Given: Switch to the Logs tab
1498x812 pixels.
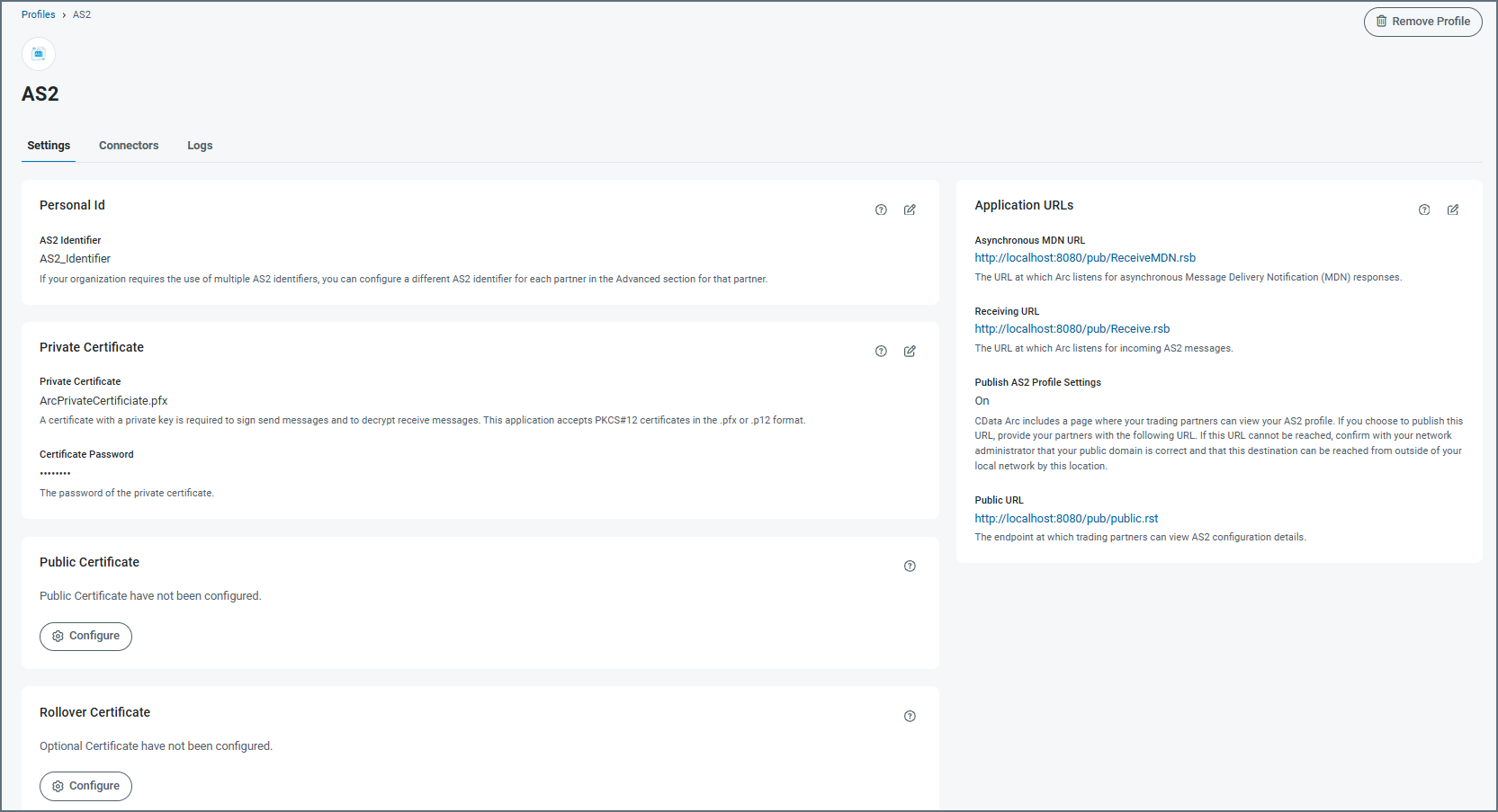Looking at the screenshot, I should tap(200, 146).
